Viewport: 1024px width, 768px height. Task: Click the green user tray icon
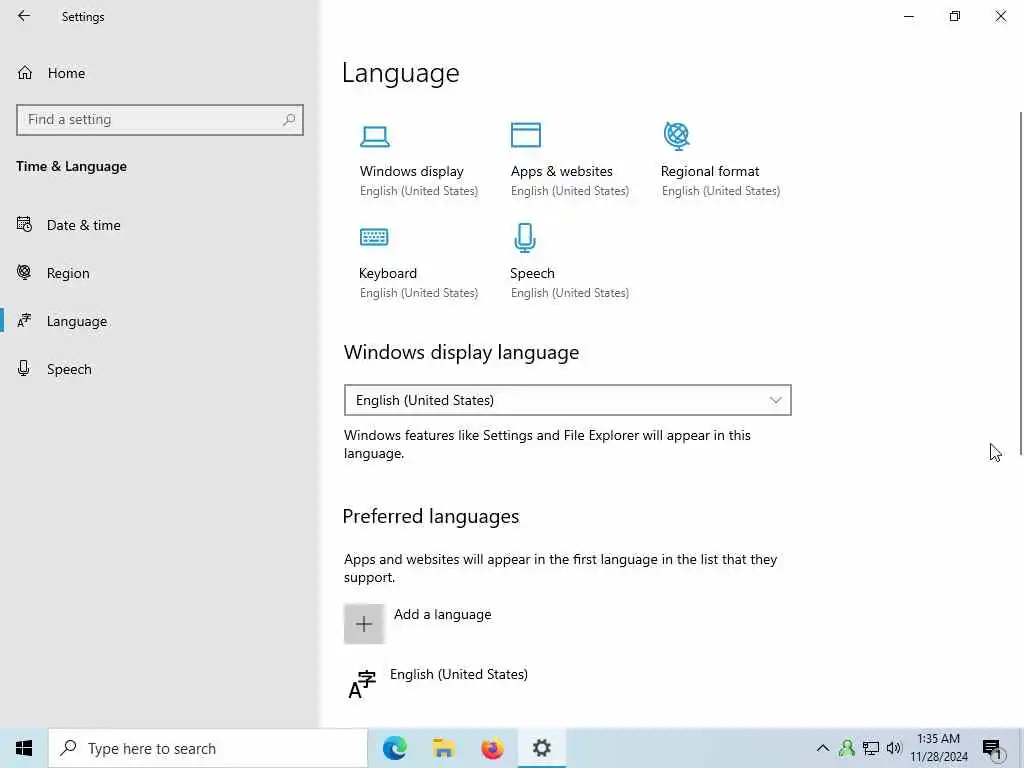pos(847,748)
